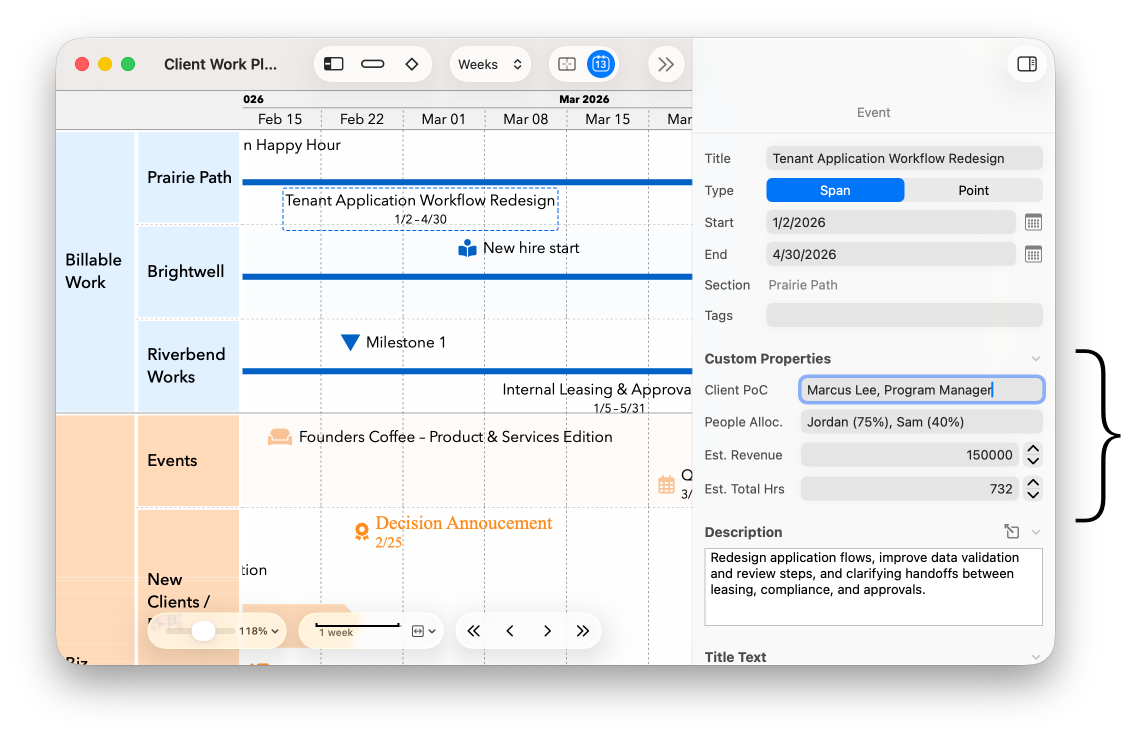Image resolution: width=1138 pixels, height=738 pixels.
Task: Advance timeline with the right arrow button
Action: coord(547,630)
